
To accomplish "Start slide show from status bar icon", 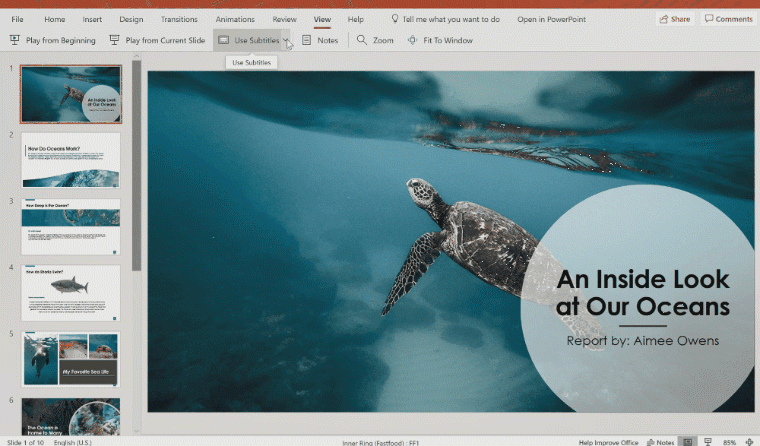I will click(708, 441).
